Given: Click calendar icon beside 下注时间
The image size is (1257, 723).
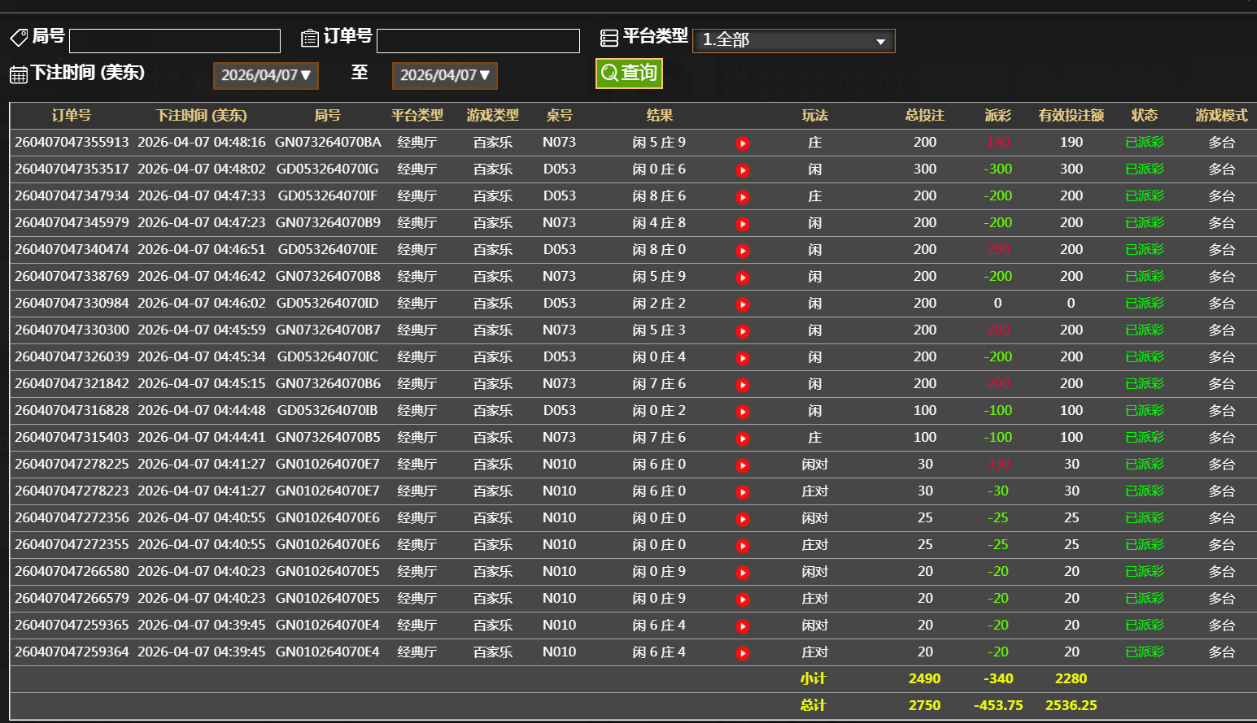Looking at the screenshot, I should click(18, 74).
